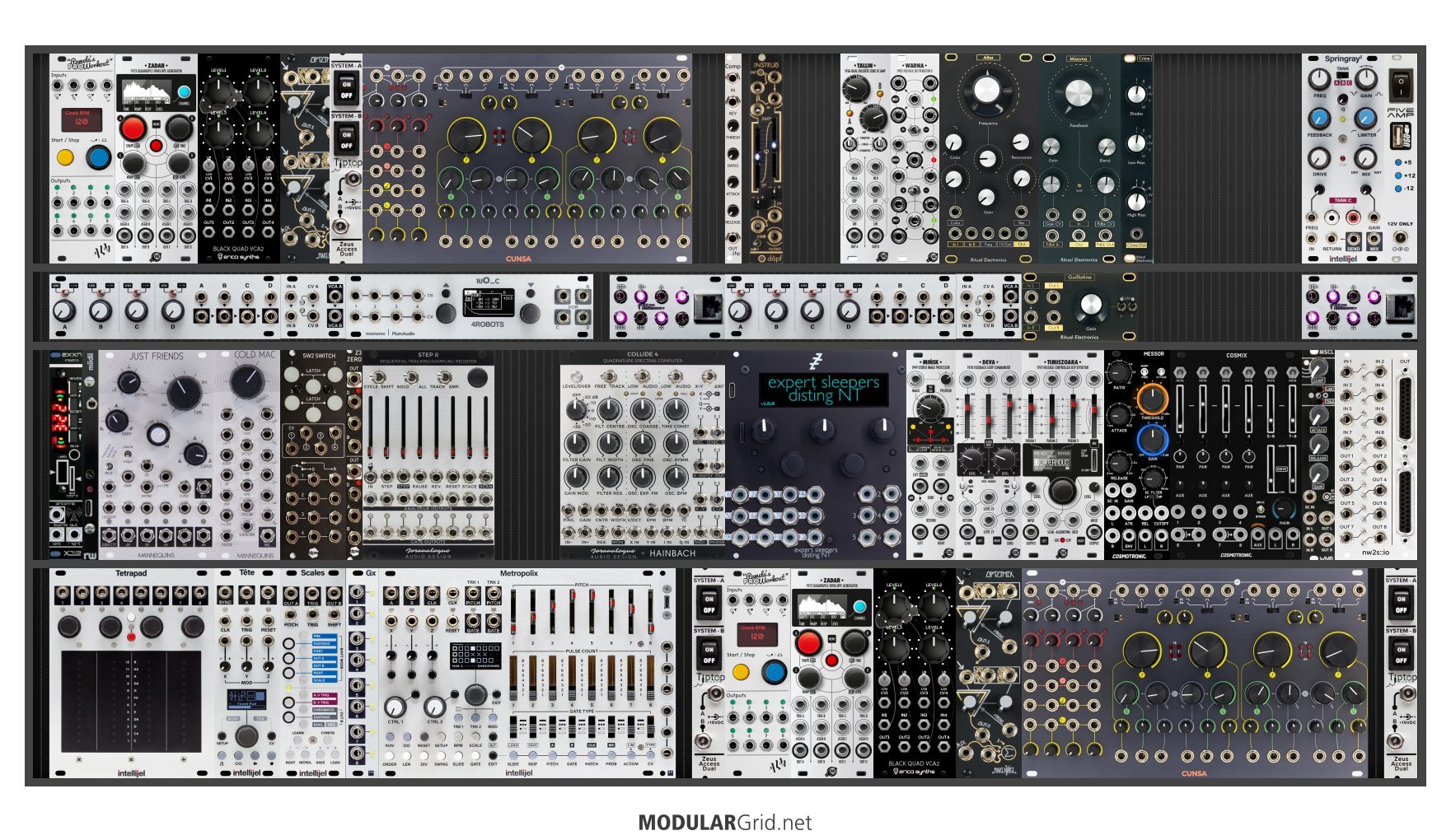Click the Miasma Feedback knob
The height and width of the screenshot is (840, 1451).
[x=1078, y=93]
